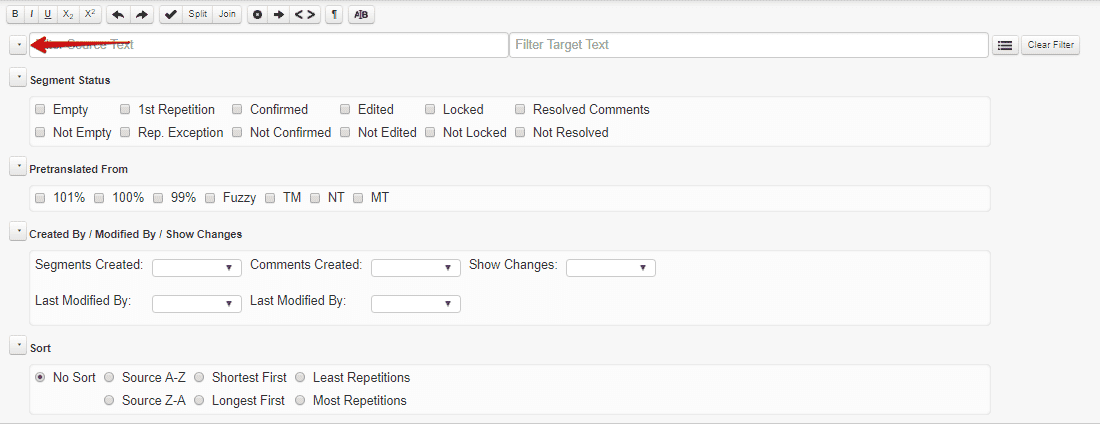Click the undo arrow icon

click(119, 15)
